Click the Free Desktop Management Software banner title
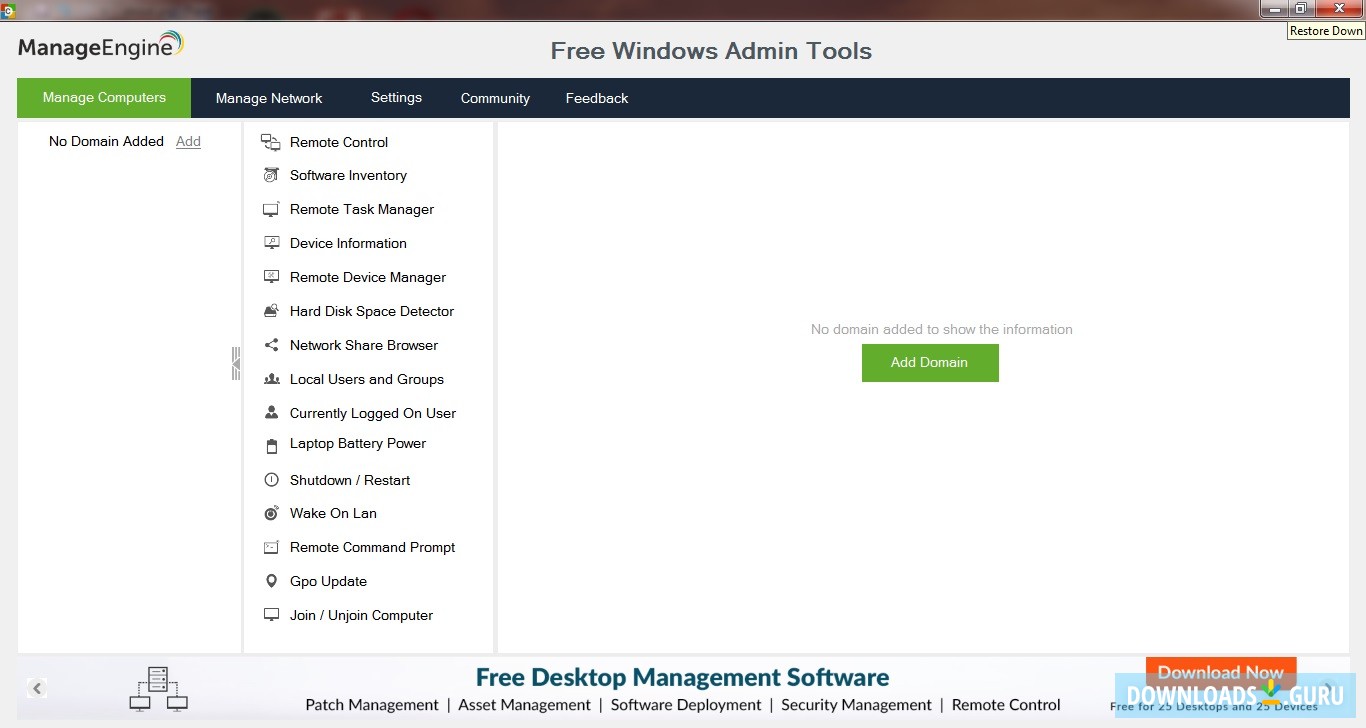Viewport: 1366px width, 728px height. [682, 677]
